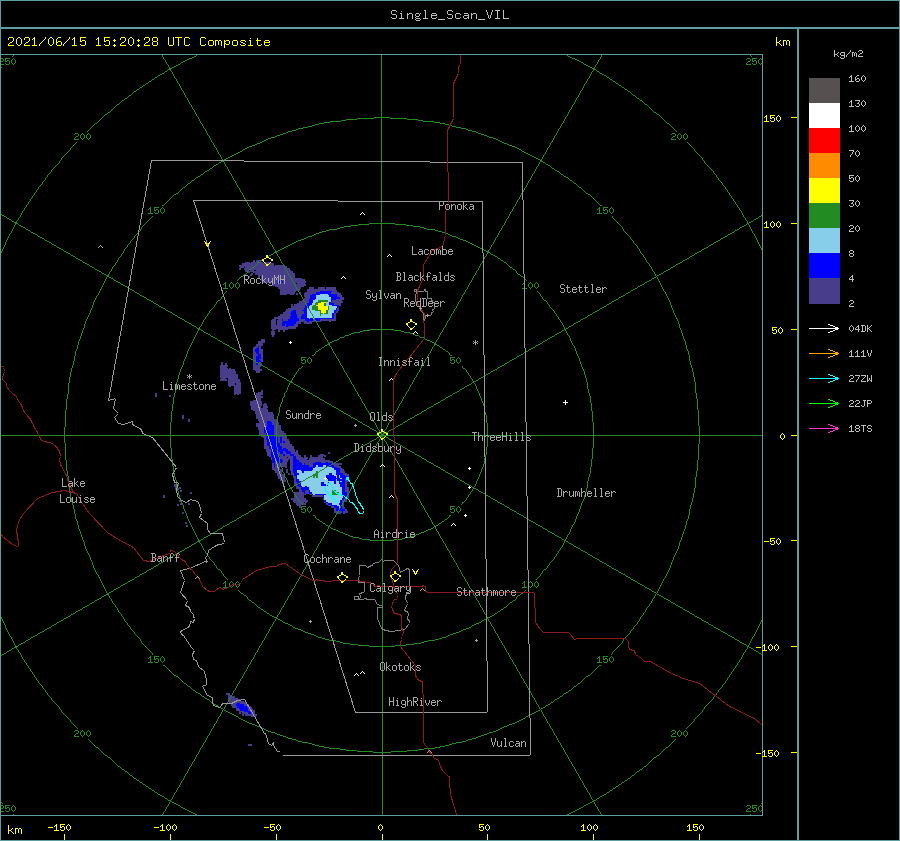Click the HighRiver label
This screenshot has width=900, height=841.
click(x=415, y=703)
